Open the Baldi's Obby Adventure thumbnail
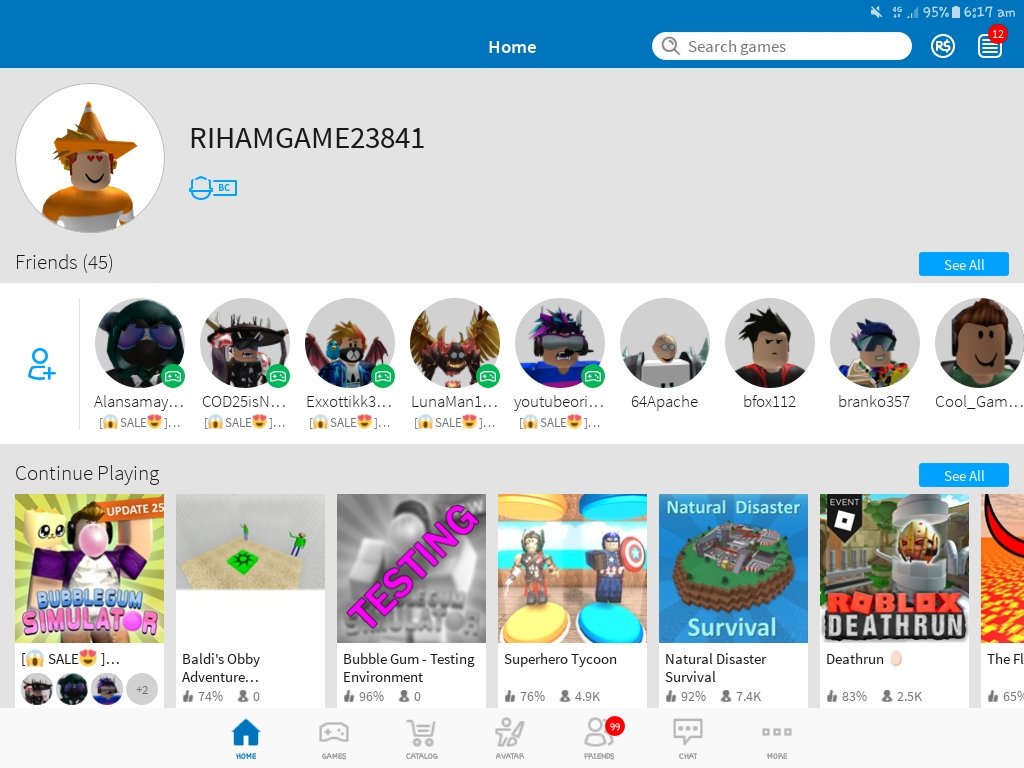 [x=250, y=568]
